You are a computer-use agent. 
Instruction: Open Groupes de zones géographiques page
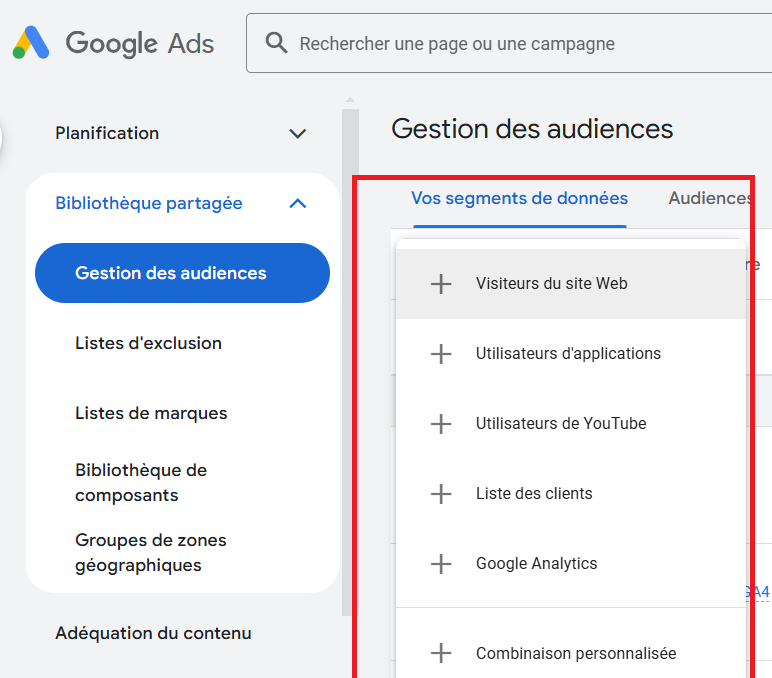tap(151, 552)
